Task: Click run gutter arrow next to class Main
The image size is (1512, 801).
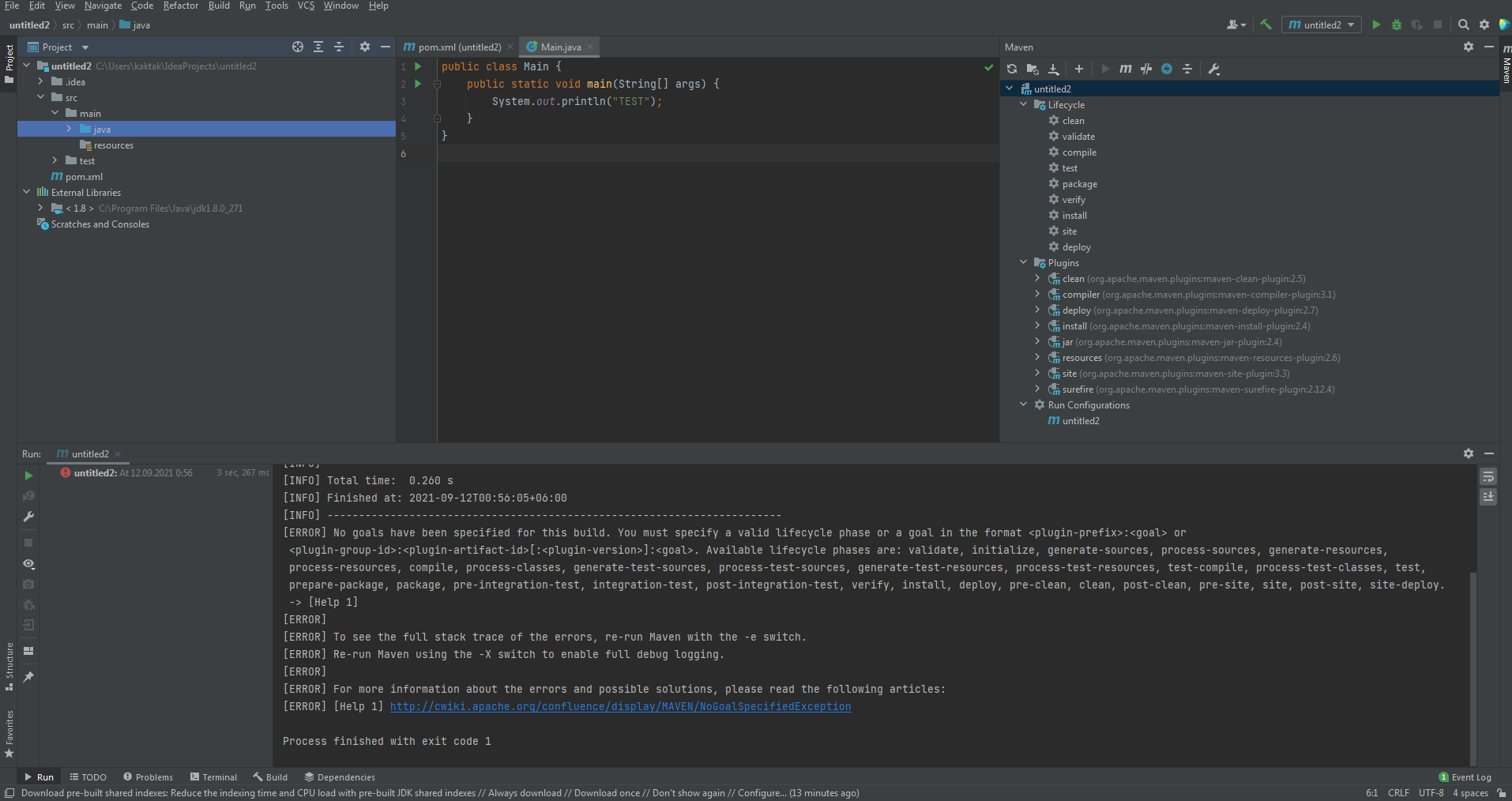Action: (x=419, y=66)
